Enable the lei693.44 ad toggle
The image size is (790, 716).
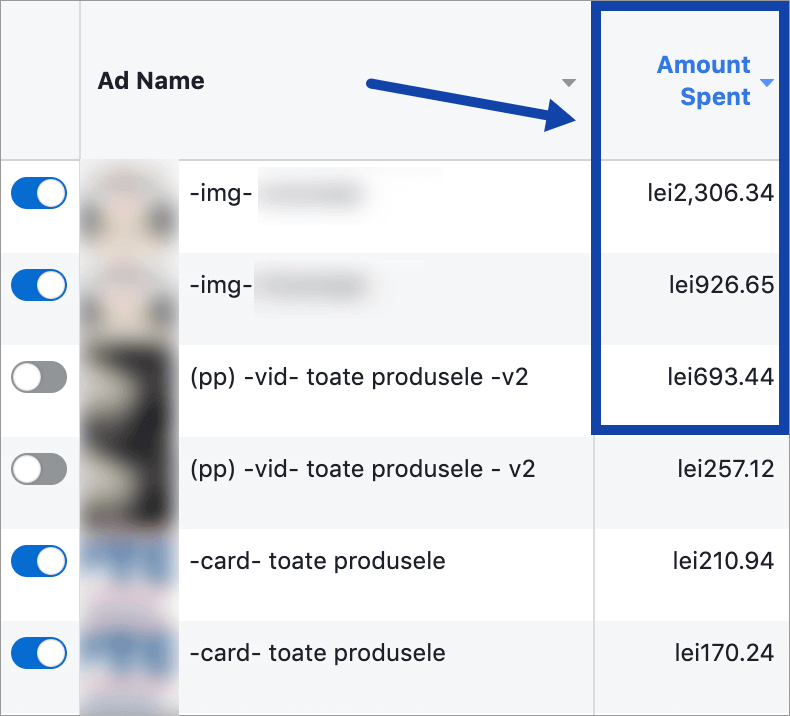(x=39, y=377)
